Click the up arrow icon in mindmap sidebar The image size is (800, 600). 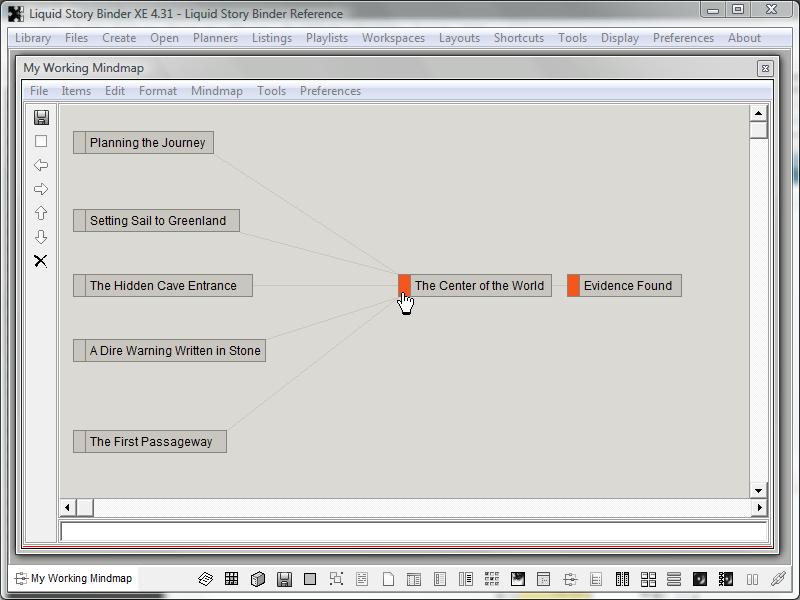point(41,213)
